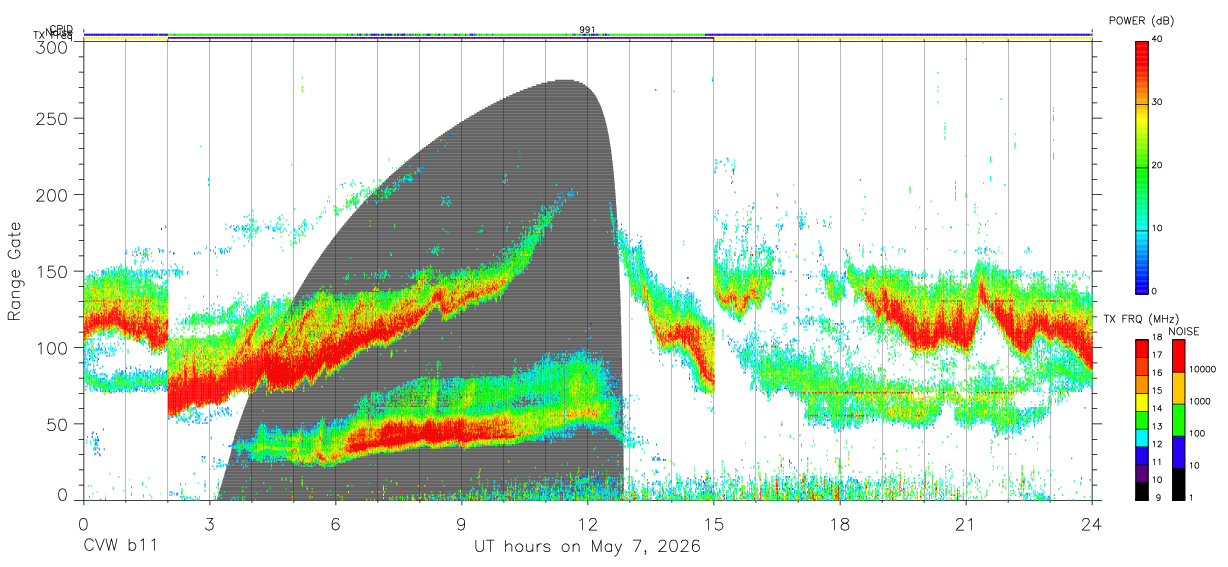Click the 12 UT hour tick label
The width and height of the screenshot is (1228, 567).
[588, 523]
